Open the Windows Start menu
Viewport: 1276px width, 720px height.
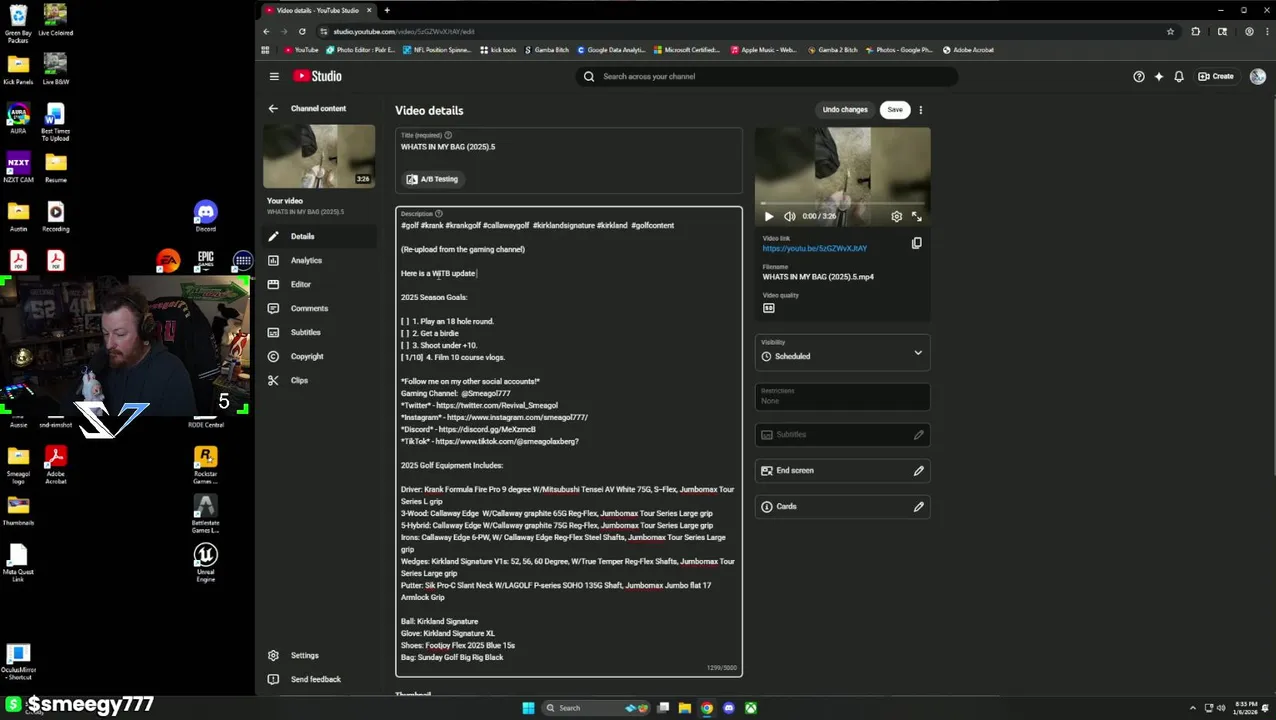point(528,708)
